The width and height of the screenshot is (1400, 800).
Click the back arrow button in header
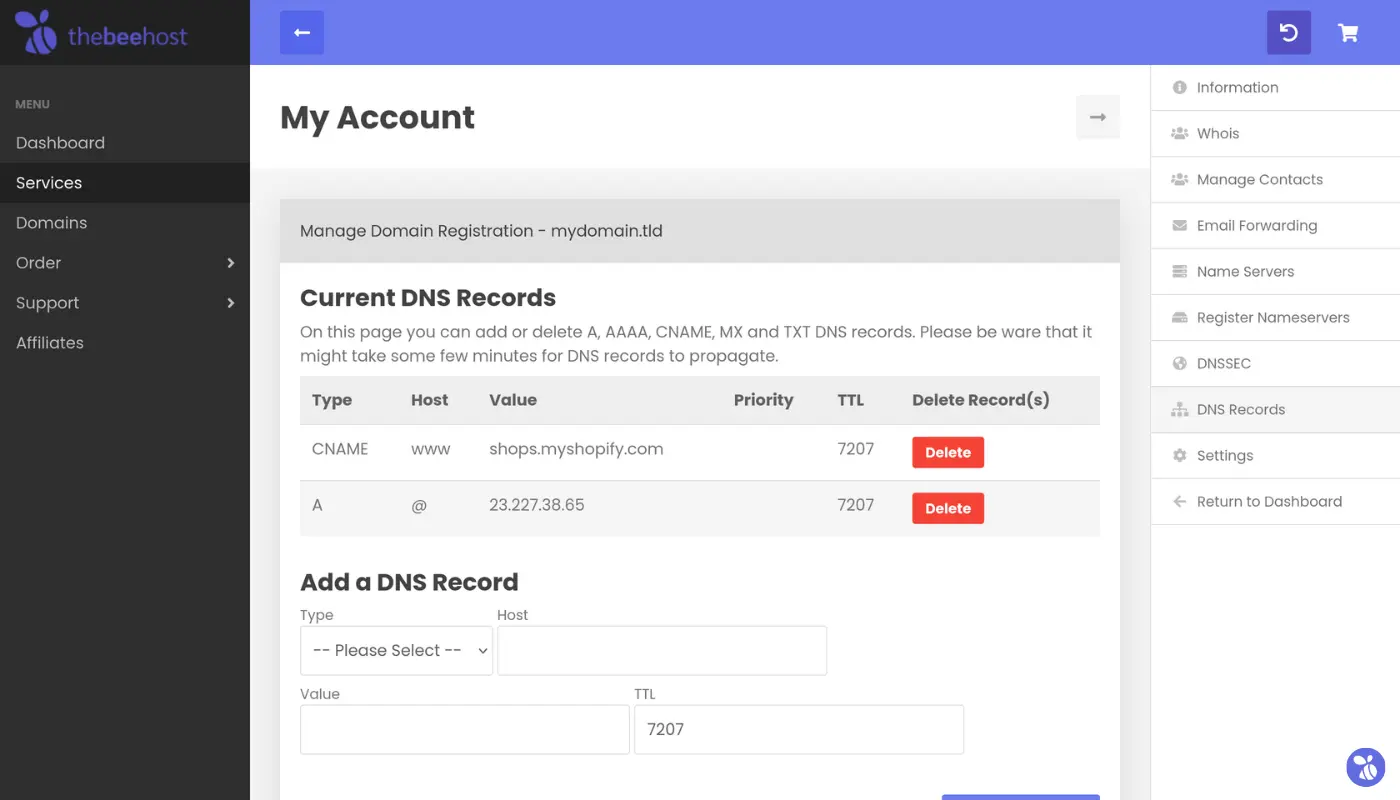tap(302, 33)
